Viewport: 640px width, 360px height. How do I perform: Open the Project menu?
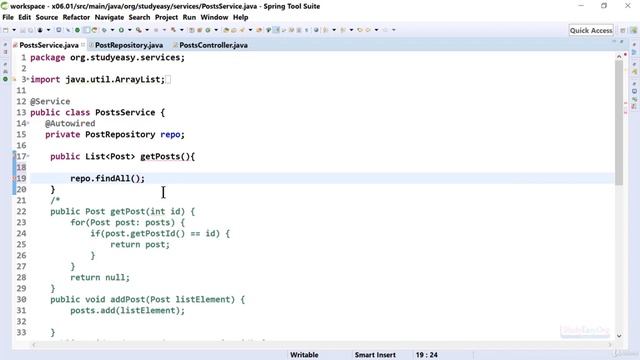[x=166, y=17]
